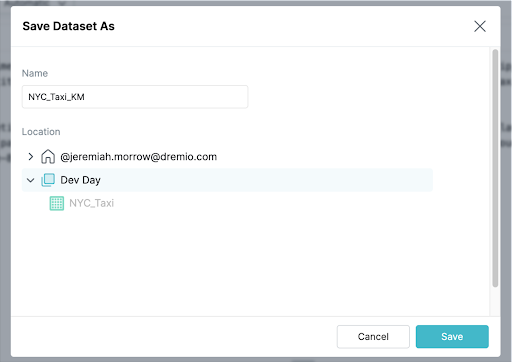Close the Save Dataset As dialog

point(480,26)
